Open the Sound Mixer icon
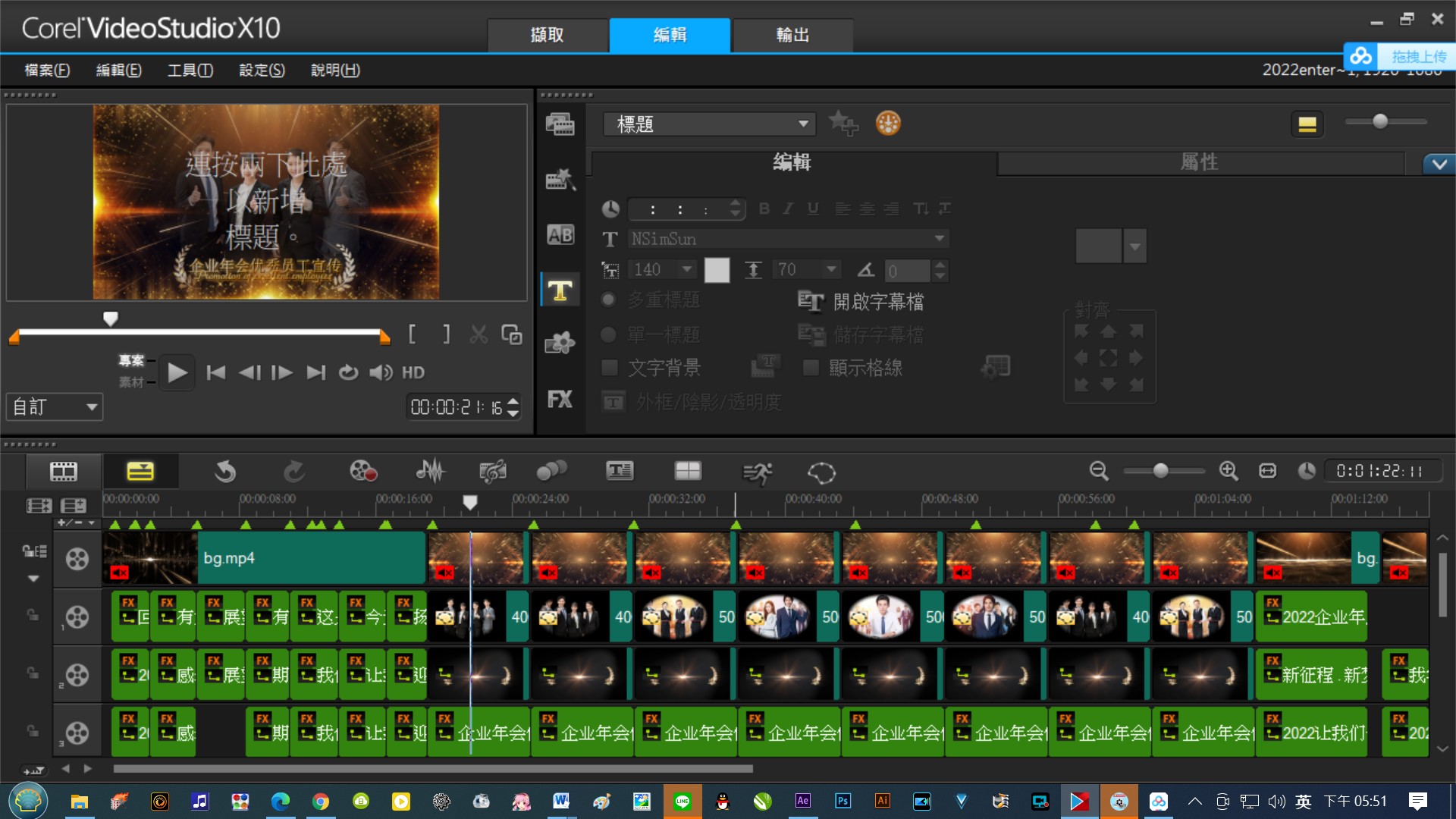Screen dimensions: 1456x819 tap(431, 472)
